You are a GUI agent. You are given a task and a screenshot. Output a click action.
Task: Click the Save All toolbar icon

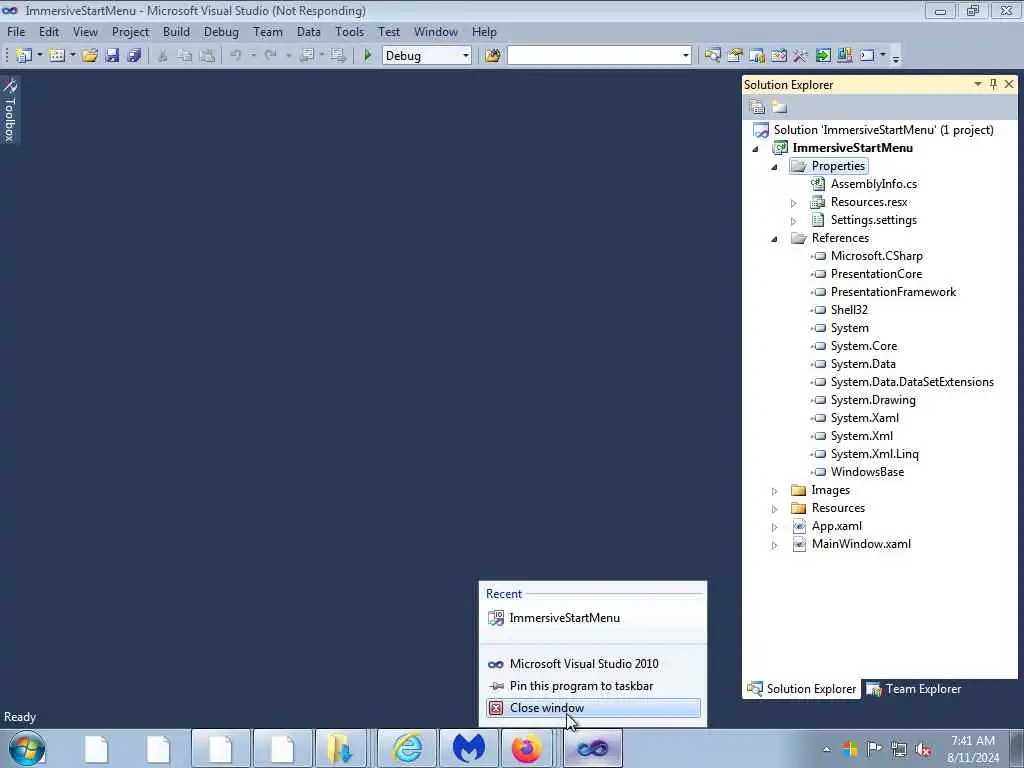point(134,56)
